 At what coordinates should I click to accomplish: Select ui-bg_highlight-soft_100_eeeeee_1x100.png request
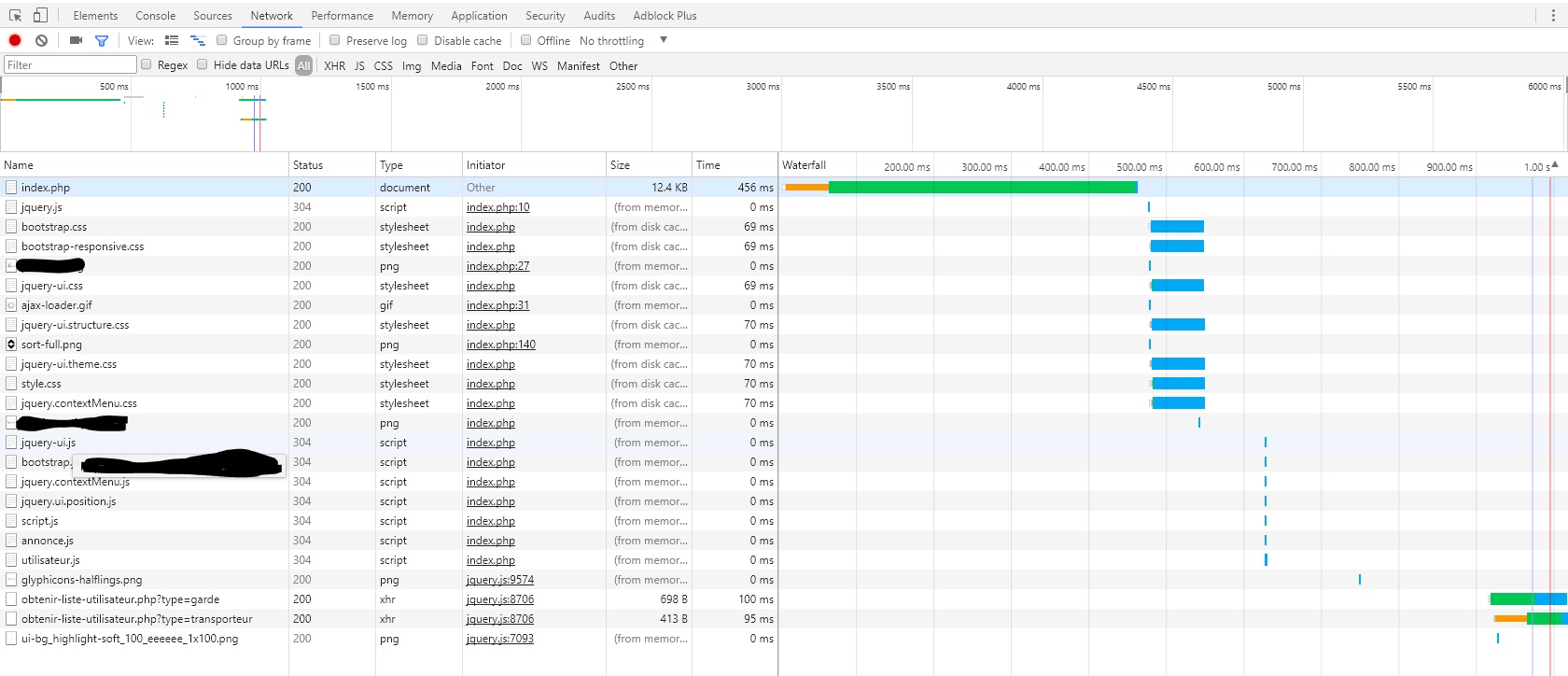click(x=388, y=639)
